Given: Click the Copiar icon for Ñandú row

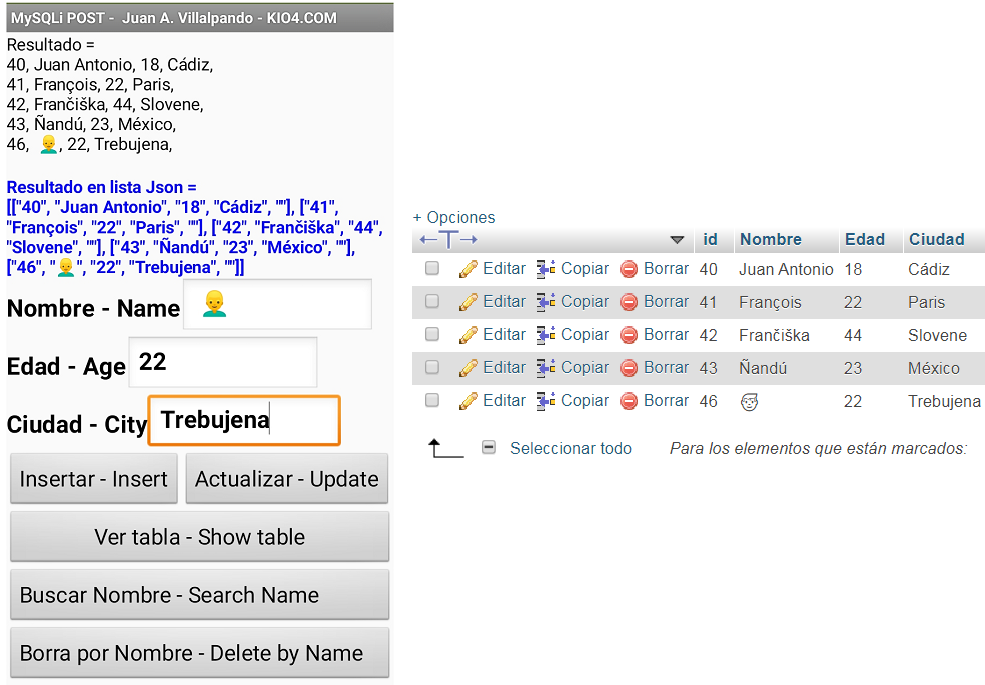Looking at the screenshot, I should click(x=546, y=368).
